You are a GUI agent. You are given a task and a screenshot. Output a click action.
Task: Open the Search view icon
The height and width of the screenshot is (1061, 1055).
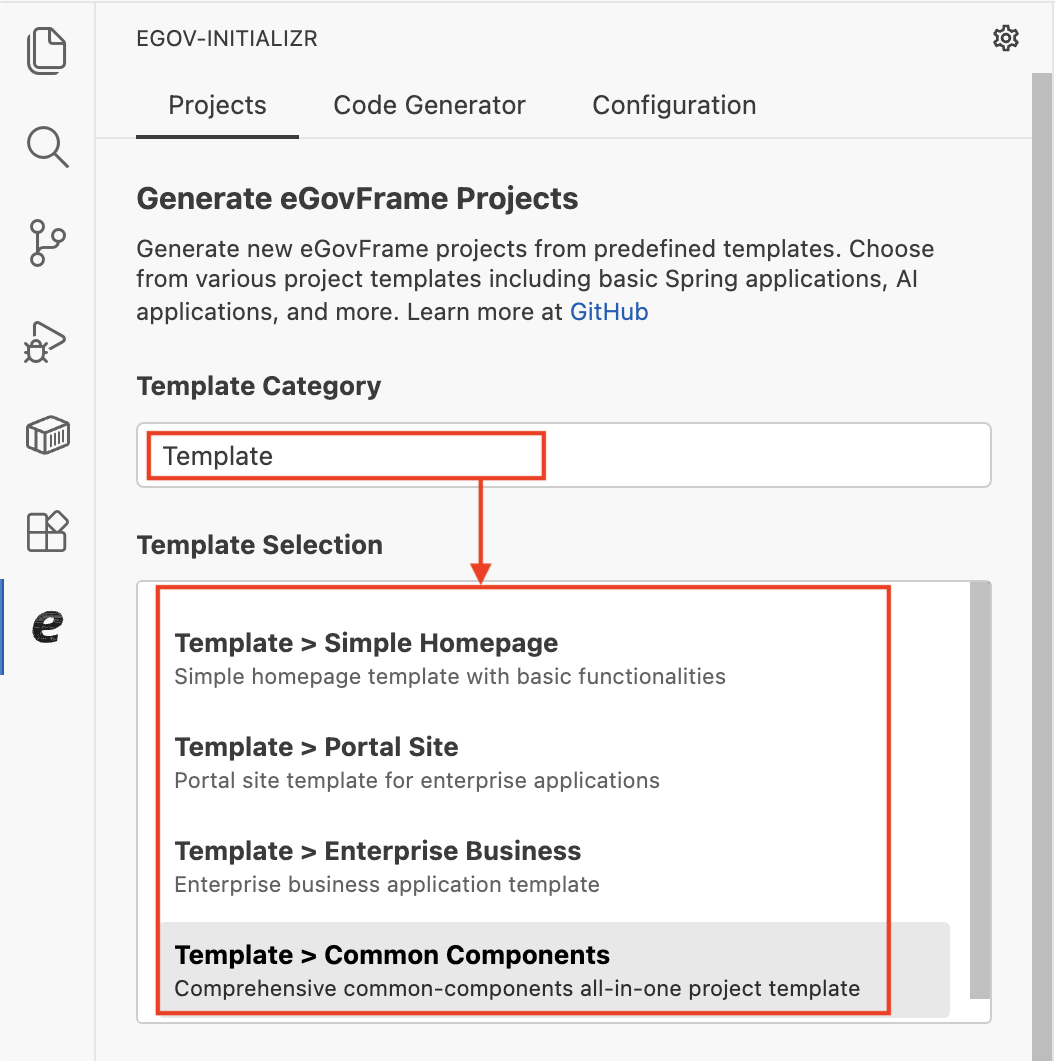tap(47, 146)
